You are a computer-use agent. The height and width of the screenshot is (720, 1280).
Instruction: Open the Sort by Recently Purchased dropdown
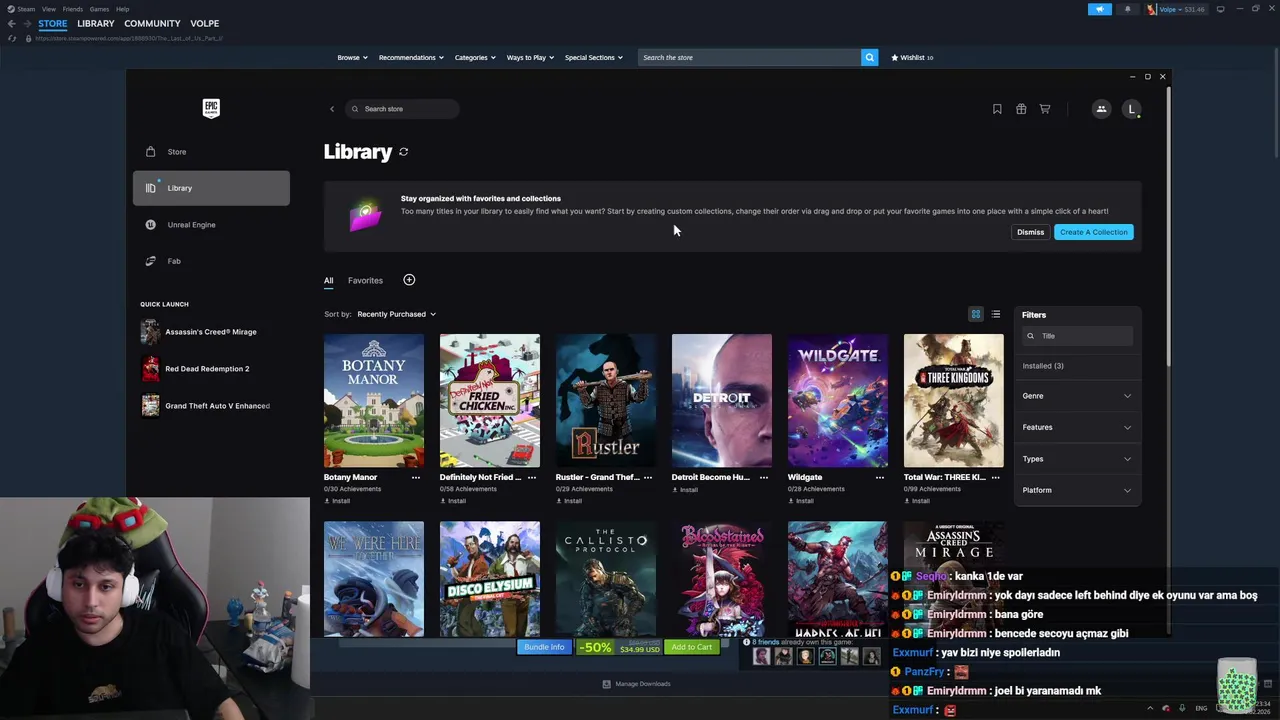pyautogui.click(x=396, y=314)
